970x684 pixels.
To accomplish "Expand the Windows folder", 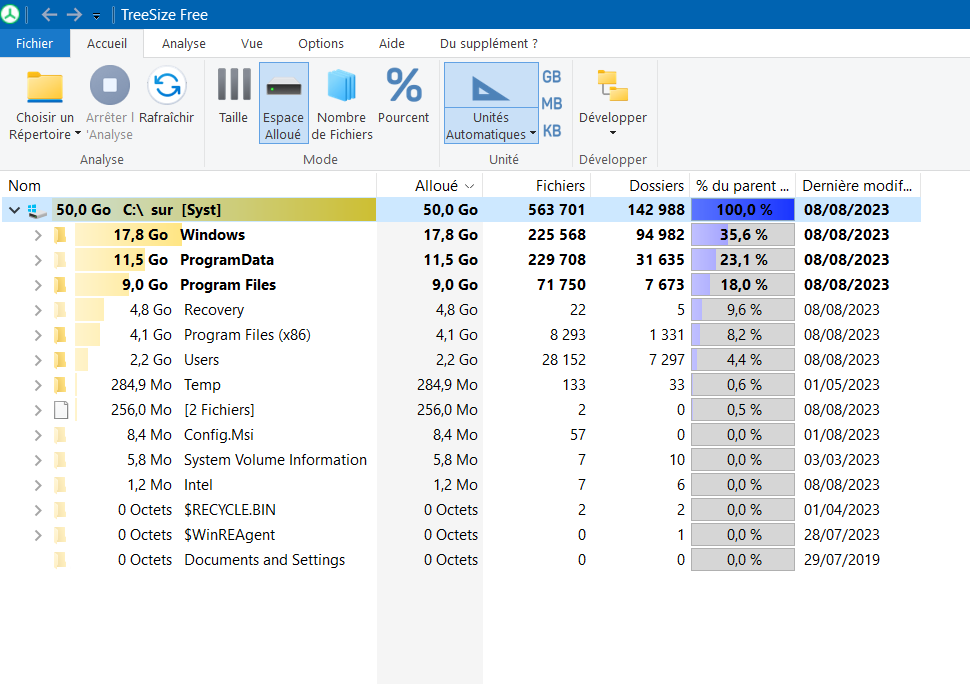I will tap(38, 235).
